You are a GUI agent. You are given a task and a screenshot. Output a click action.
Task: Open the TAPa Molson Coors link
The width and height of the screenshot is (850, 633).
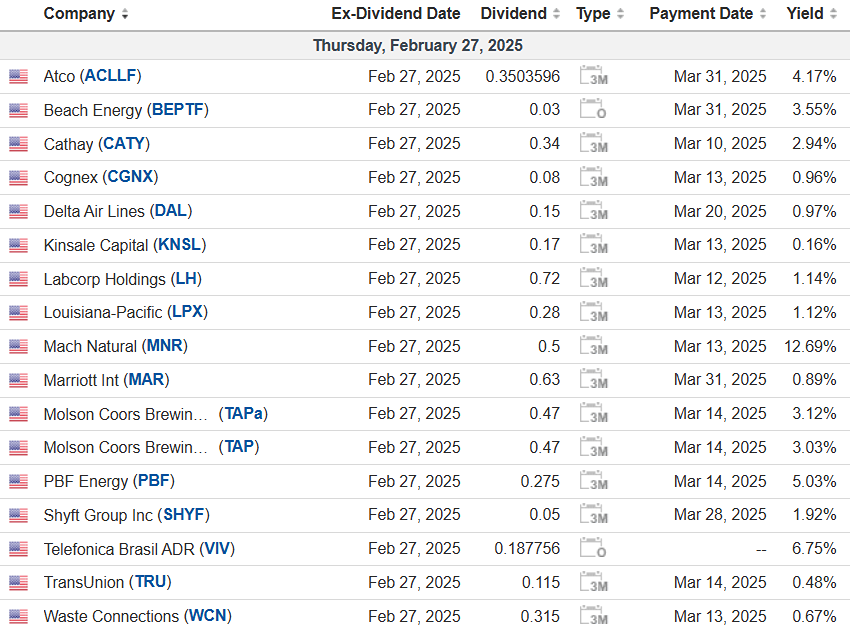[245, 413]
